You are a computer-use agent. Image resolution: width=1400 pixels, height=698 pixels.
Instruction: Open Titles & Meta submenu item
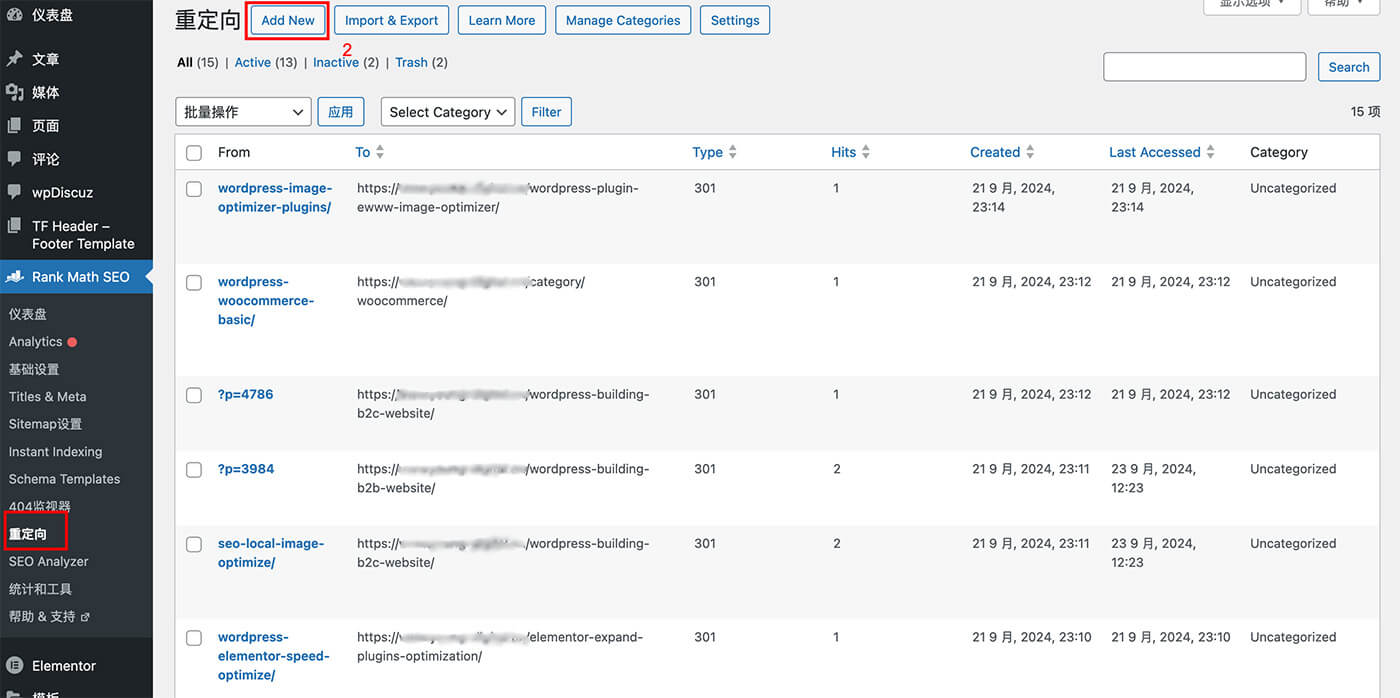(x=48, y=397)
